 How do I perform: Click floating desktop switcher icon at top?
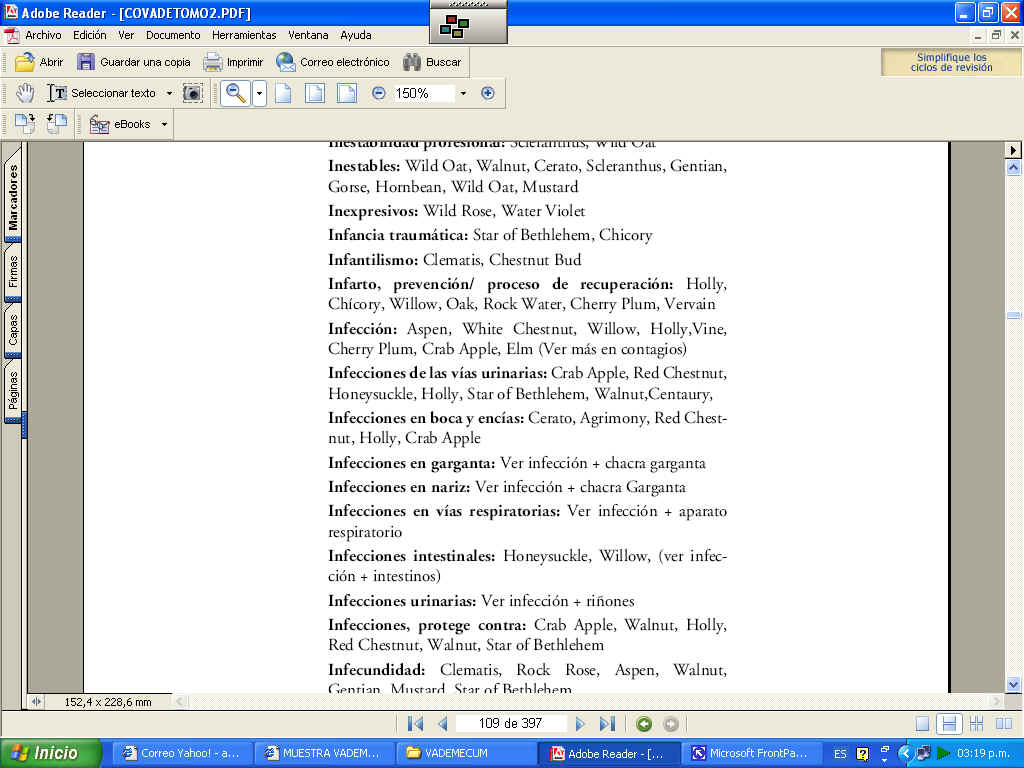click(455, 27)
